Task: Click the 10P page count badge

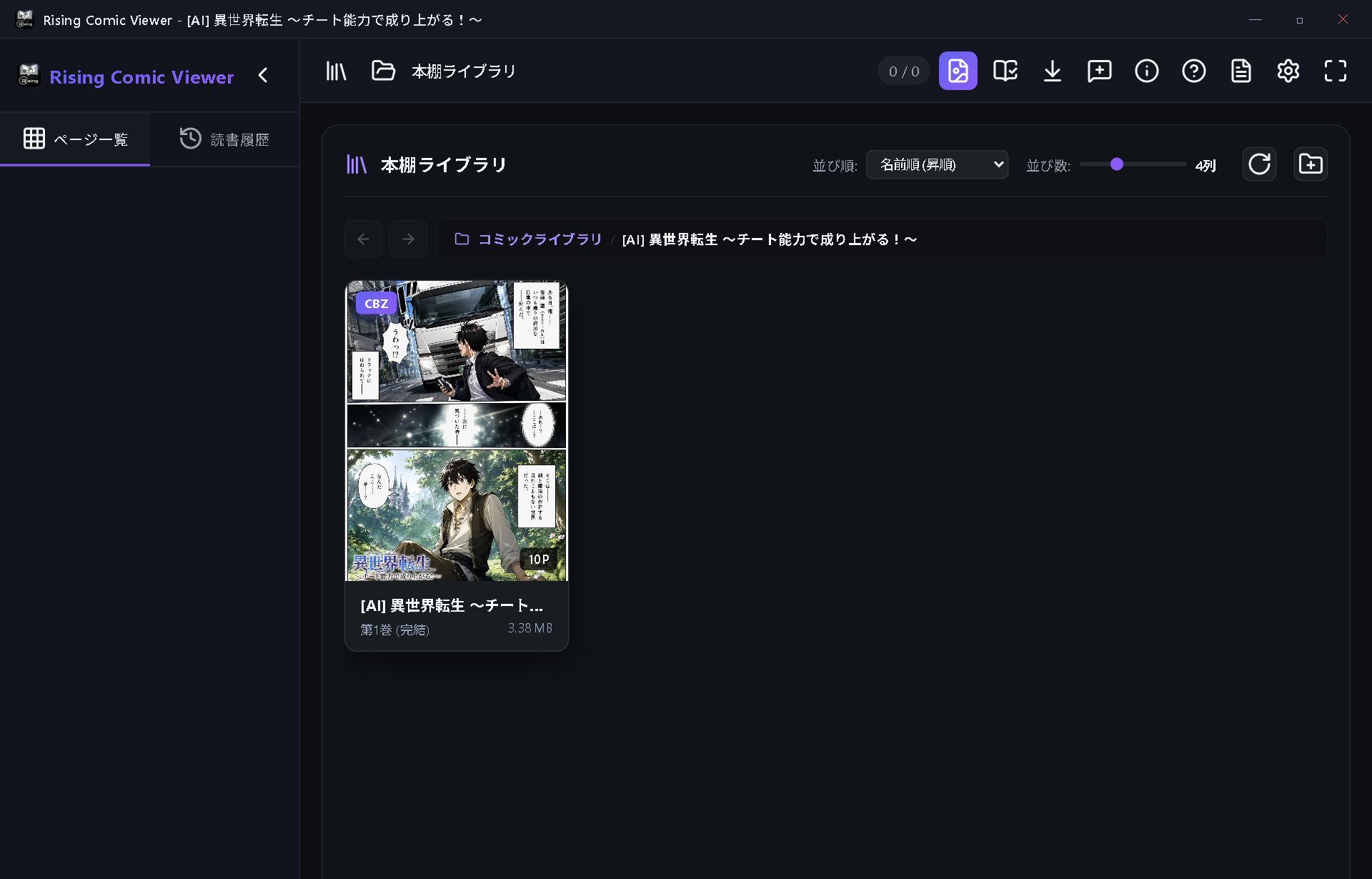Action: 539,559
